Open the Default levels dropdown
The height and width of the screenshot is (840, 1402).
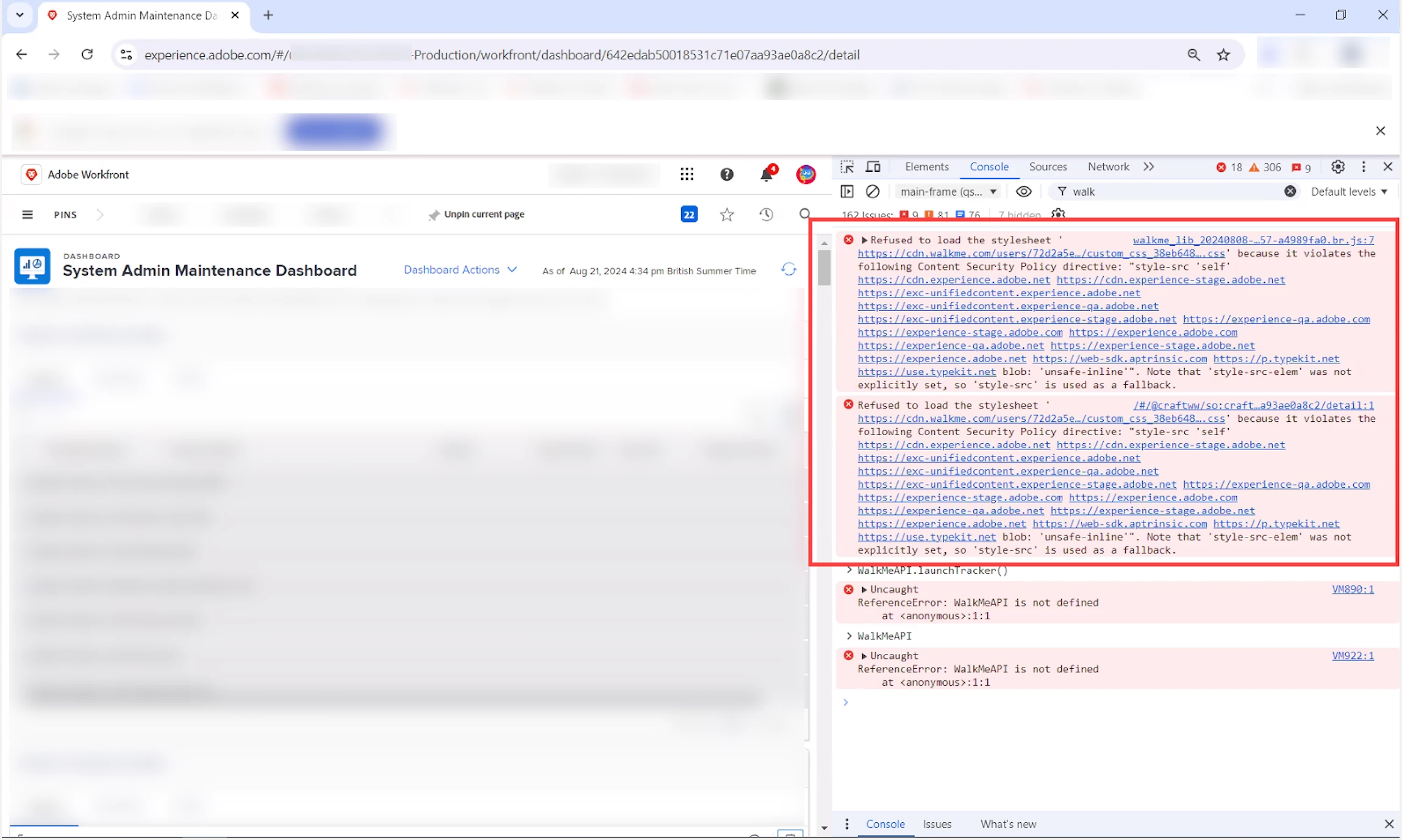pyautogui.click(x=1349, y=191)
